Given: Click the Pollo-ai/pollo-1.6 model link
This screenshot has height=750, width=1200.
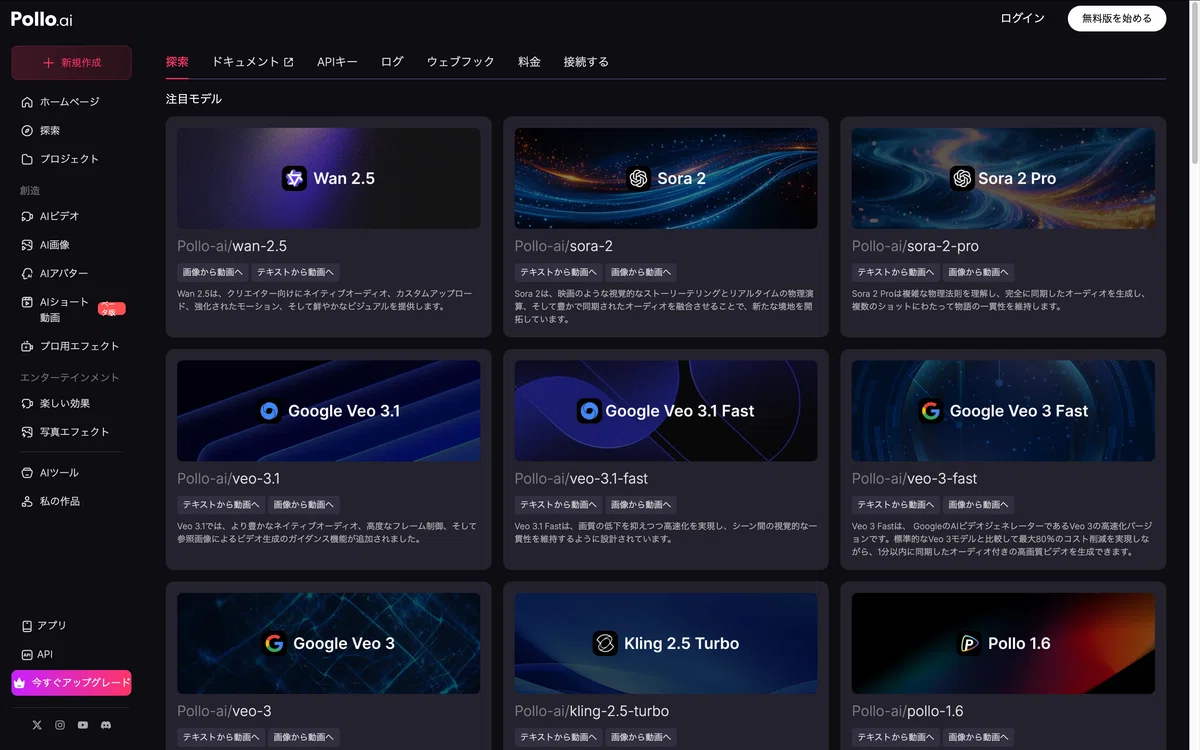Looking at the screenshot, I should click(x=908, y=711).
